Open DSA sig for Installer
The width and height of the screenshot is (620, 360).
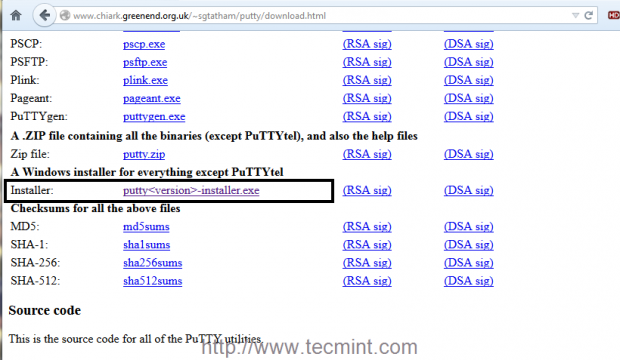click(x=469, y=190)
